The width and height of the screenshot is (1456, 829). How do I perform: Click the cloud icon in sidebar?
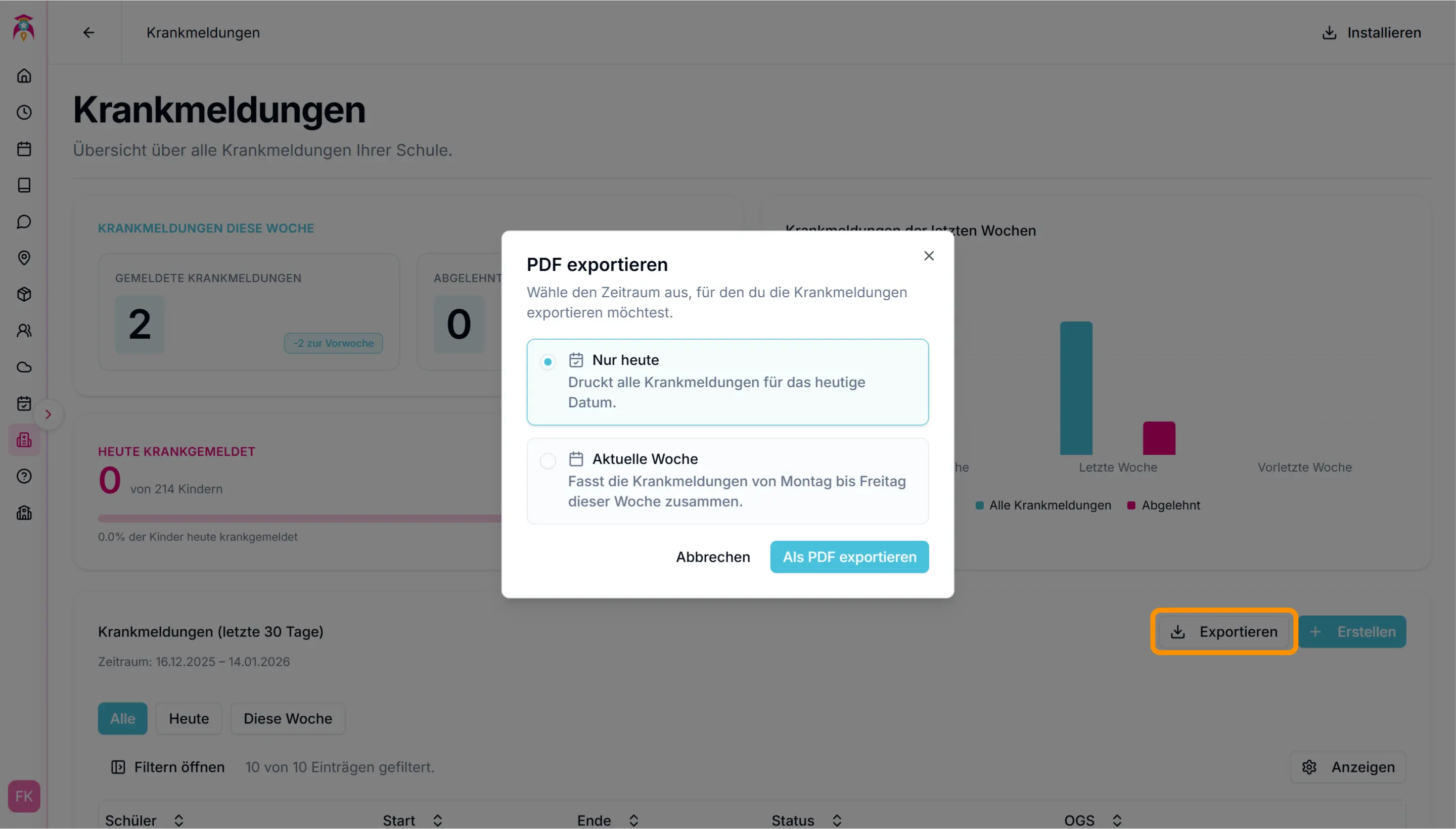(24, 367)
